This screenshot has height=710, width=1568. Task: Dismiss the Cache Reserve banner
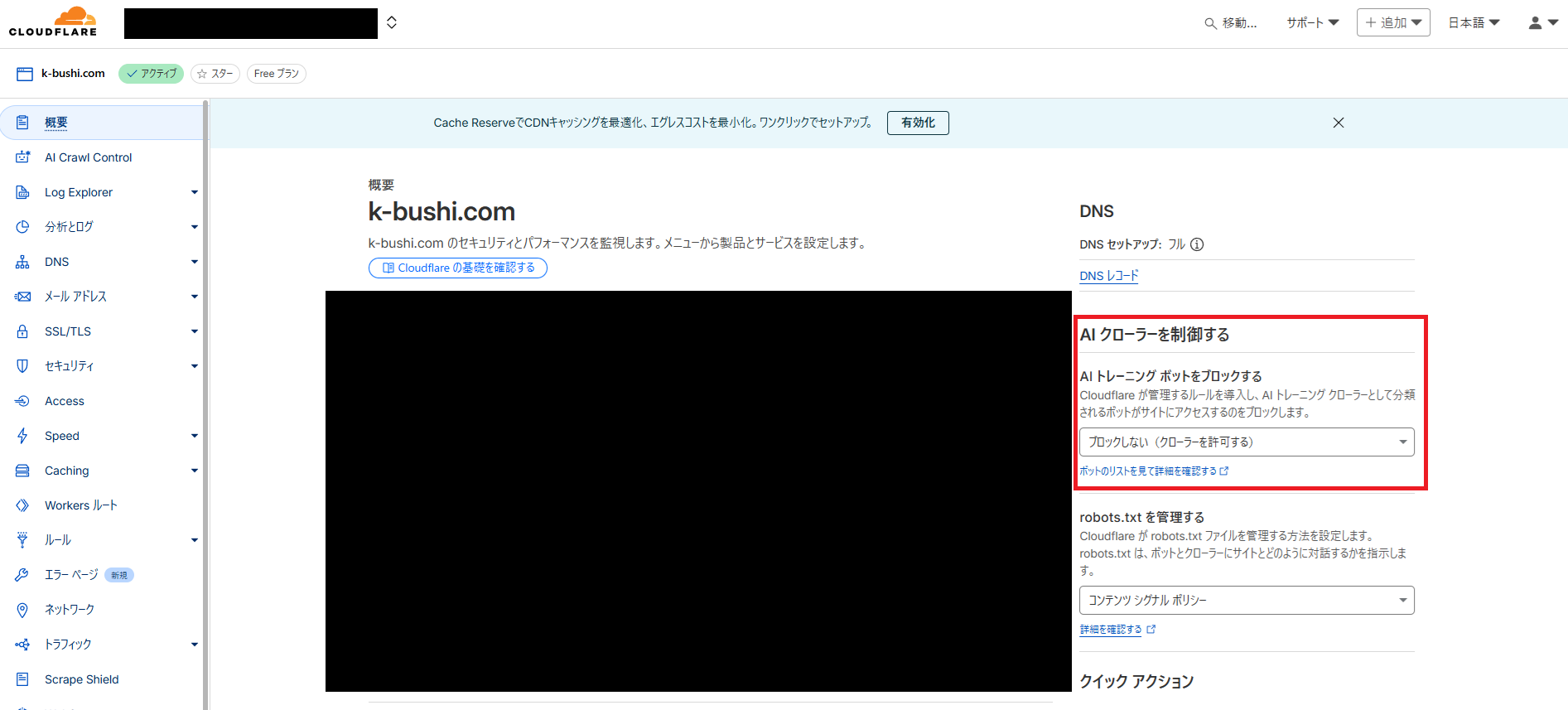click(1338, 123)
